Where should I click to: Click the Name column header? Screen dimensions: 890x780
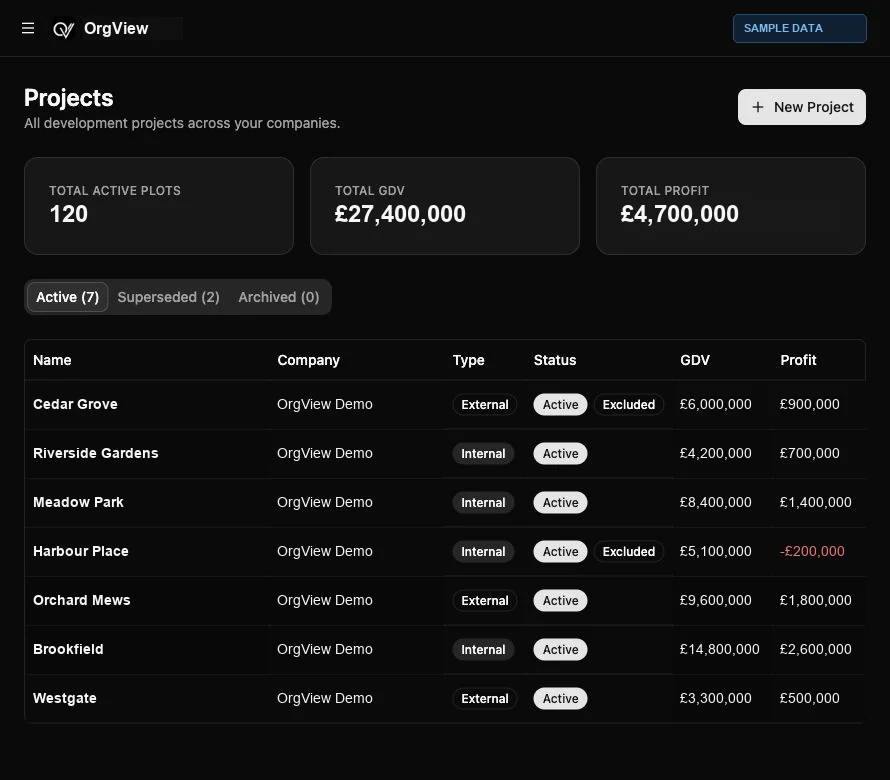52,360
